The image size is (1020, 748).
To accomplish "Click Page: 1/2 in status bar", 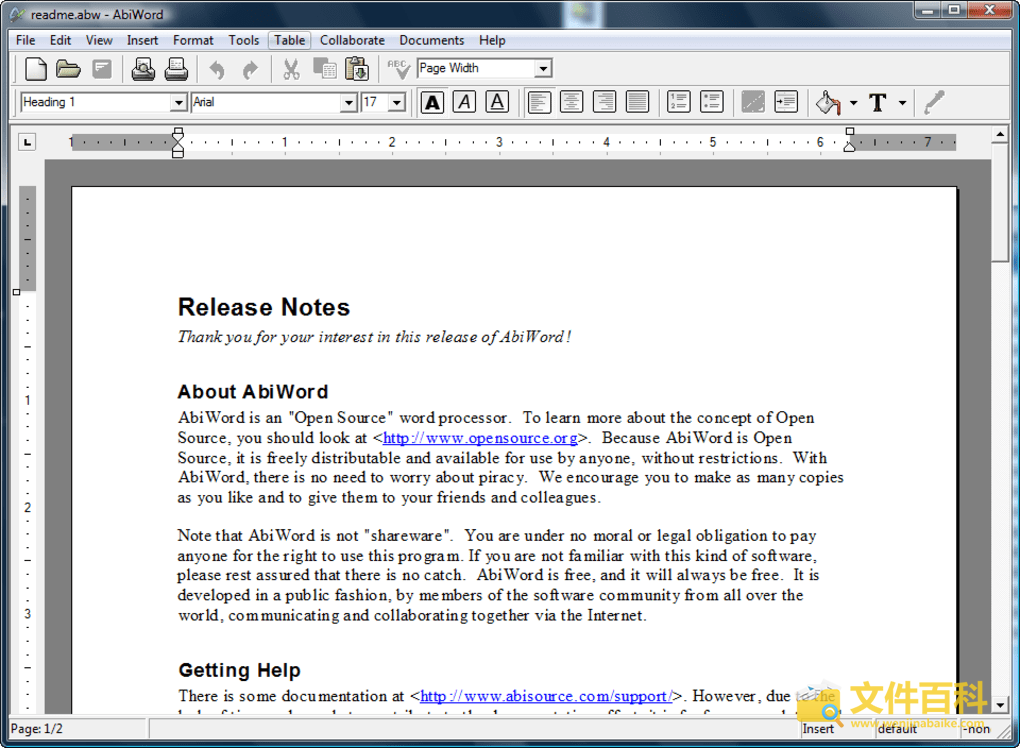I will pos(37,729).
